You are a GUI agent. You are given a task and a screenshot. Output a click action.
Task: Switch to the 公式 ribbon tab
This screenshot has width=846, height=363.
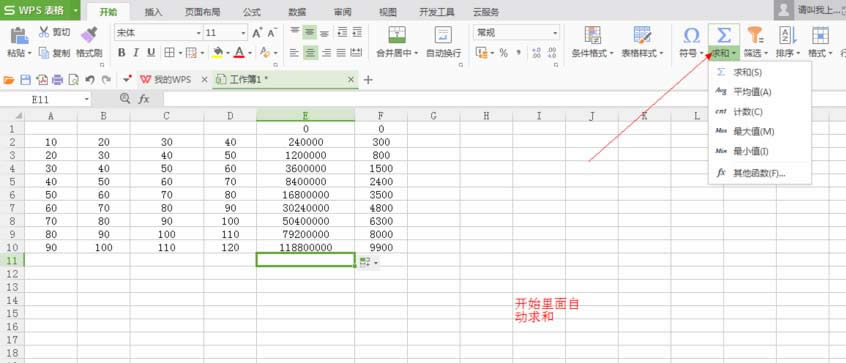[251, 12]
